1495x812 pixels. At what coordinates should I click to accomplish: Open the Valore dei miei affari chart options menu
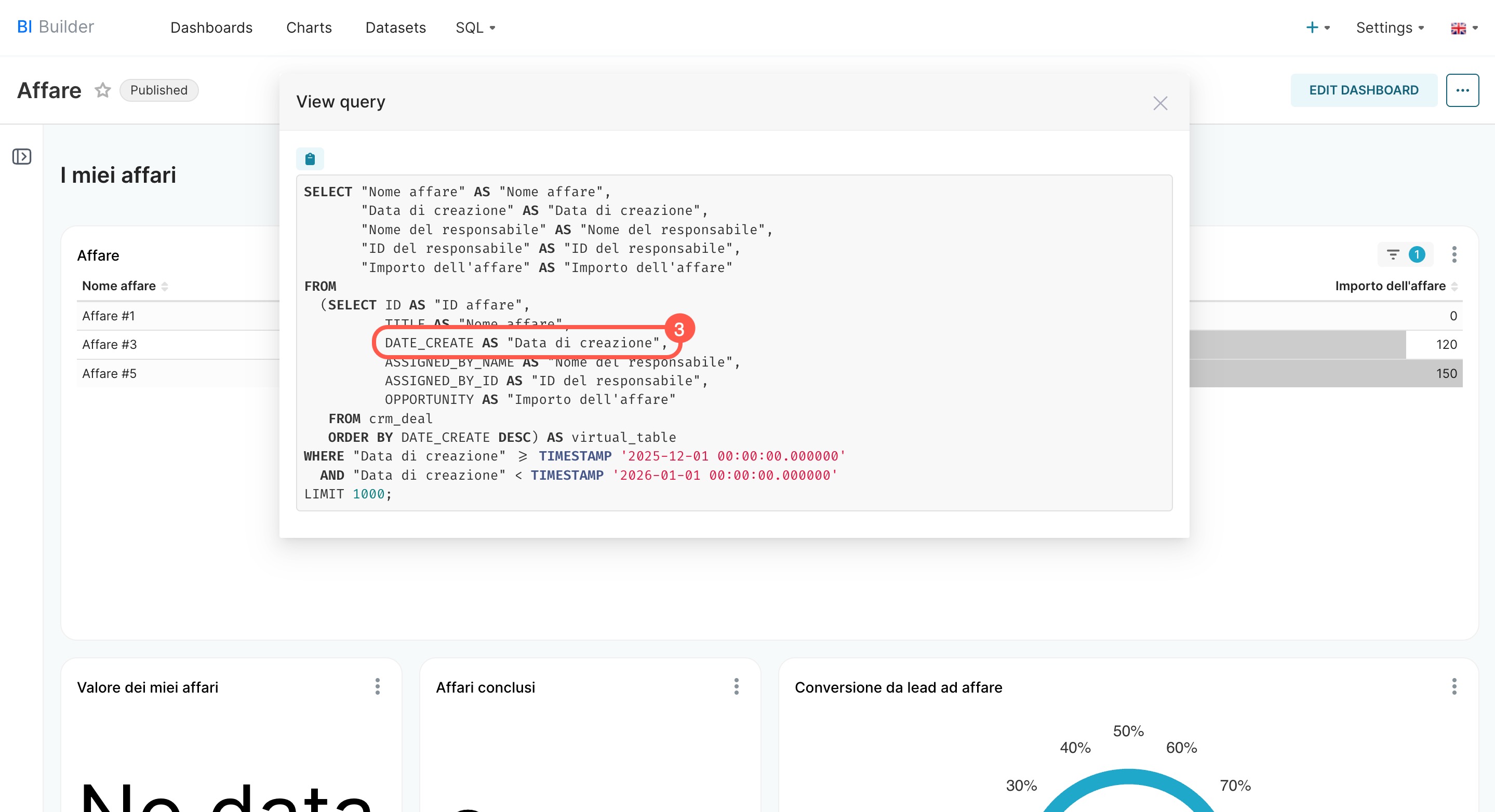pyautogui.click(x=377, y=687)
